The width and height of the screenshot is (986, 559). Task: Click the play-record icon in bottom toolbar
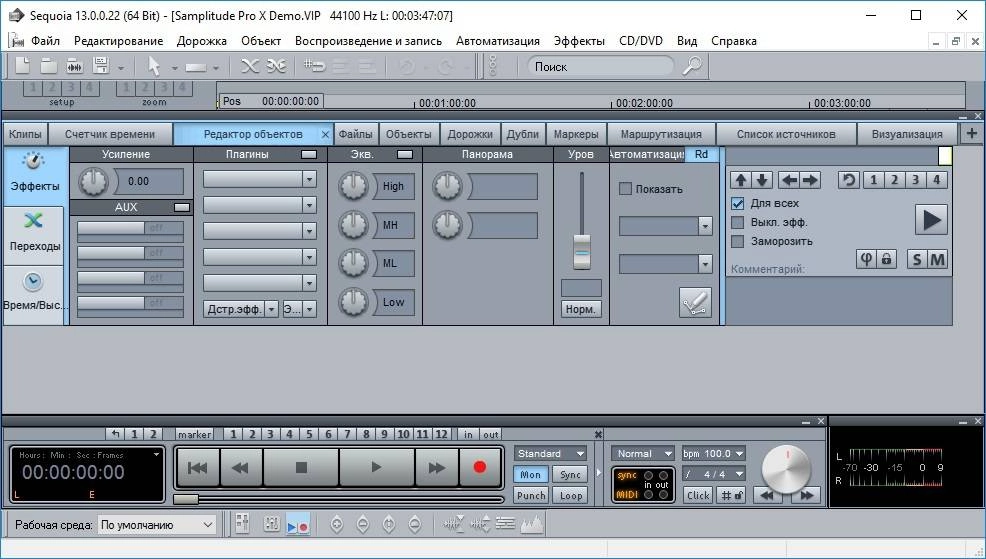297,524
